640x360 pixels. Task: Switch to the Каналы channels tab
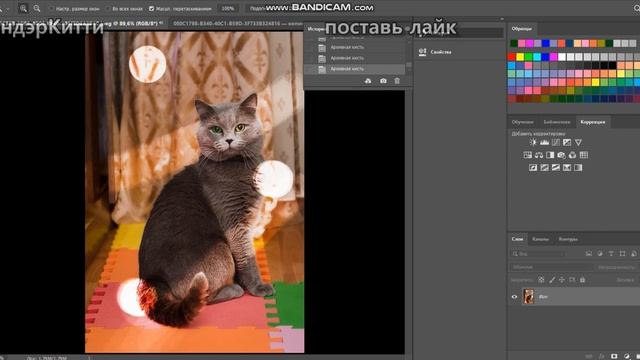(x=540, y=239)
